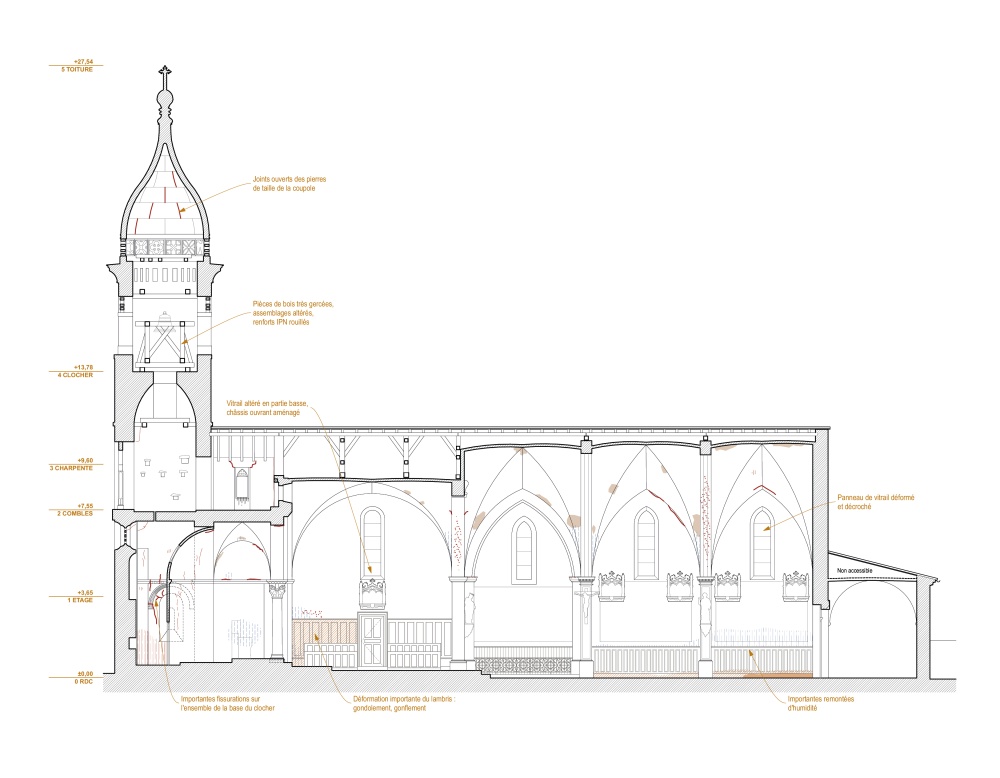Screen dimensions: 1000x778
Task: Select the "Importantes remontées d'humidité" annotation
Action: (821, 703)
